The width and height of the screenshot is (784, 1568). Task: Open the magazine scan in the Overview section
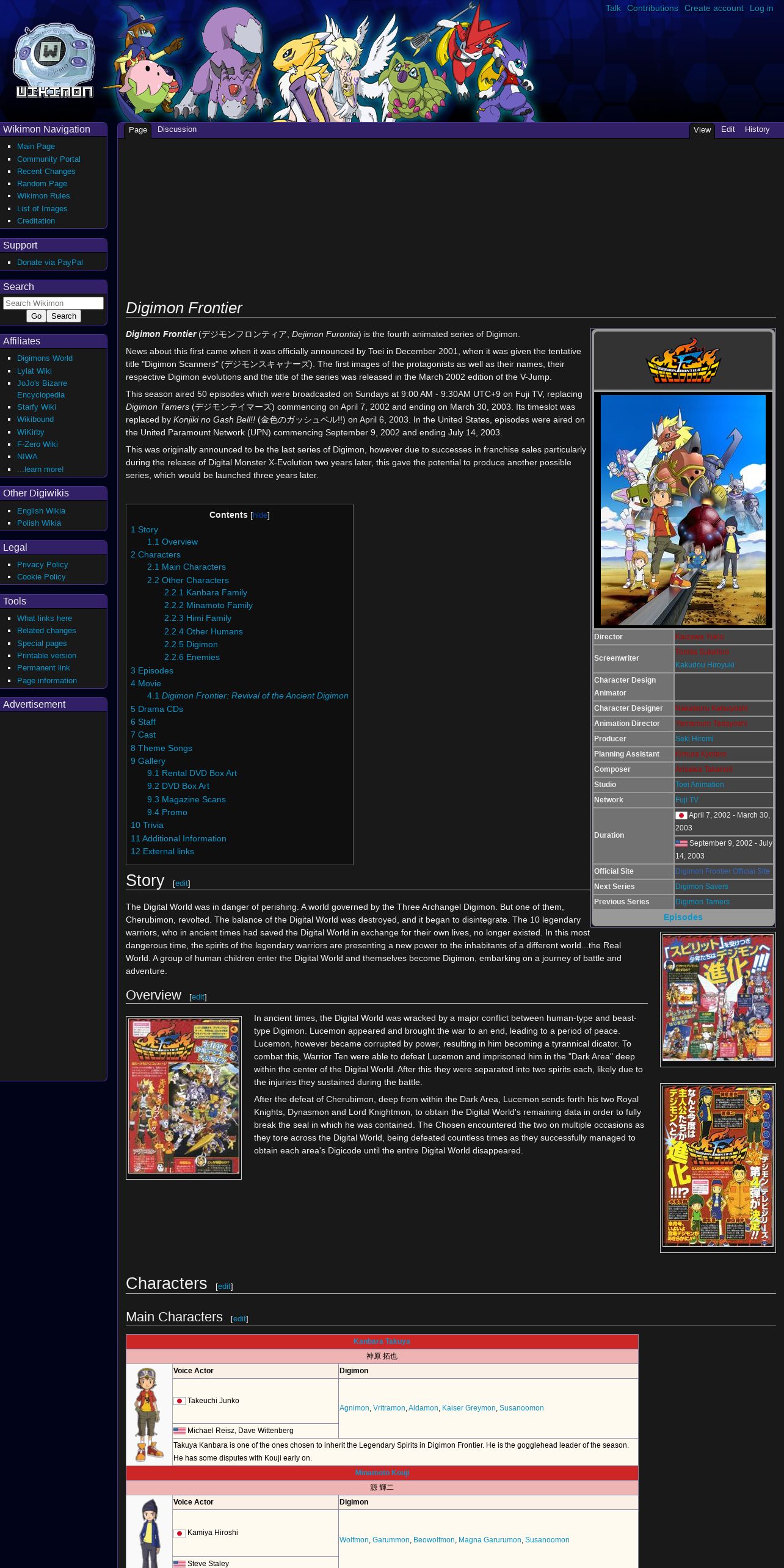(x=184, y=1097)
